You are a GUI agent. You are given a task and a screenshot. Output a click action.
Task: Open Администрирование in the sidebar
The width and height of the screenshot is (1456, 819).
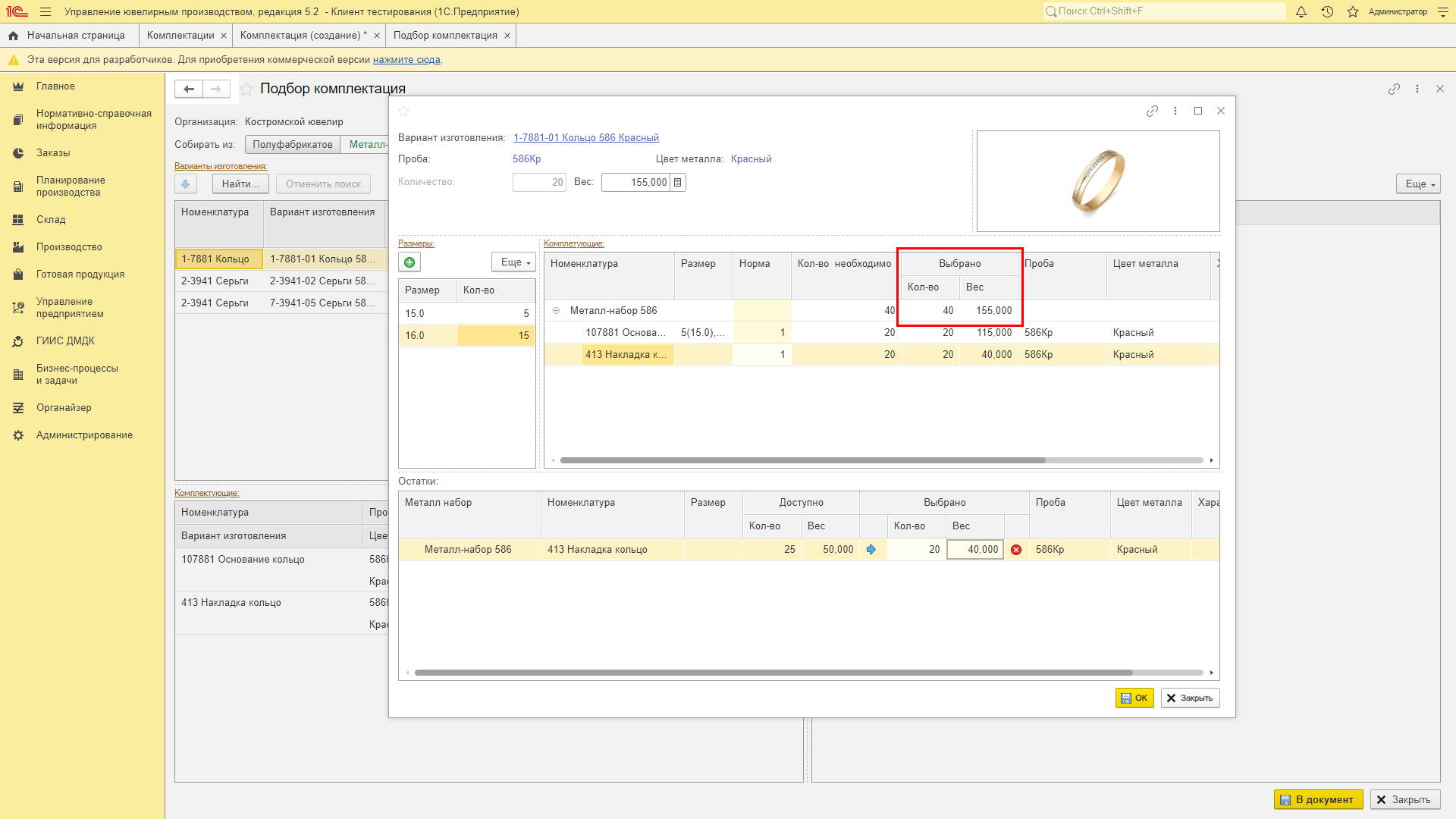click(x=84, y=435)
